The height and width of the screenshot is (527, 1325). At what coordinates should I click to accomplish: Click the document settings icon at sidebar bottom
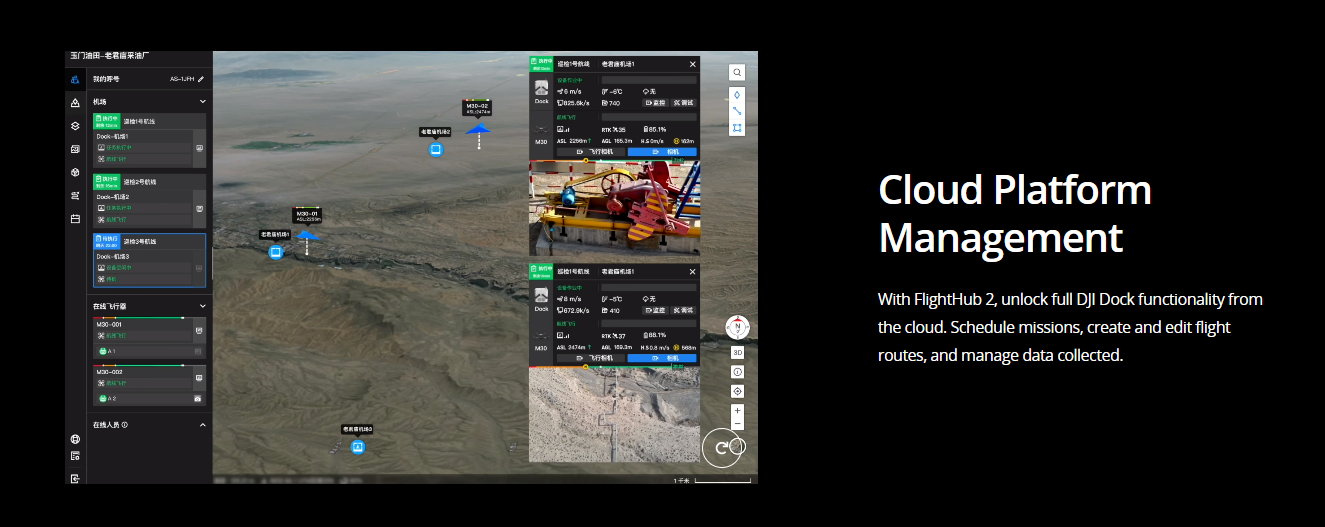75,456
